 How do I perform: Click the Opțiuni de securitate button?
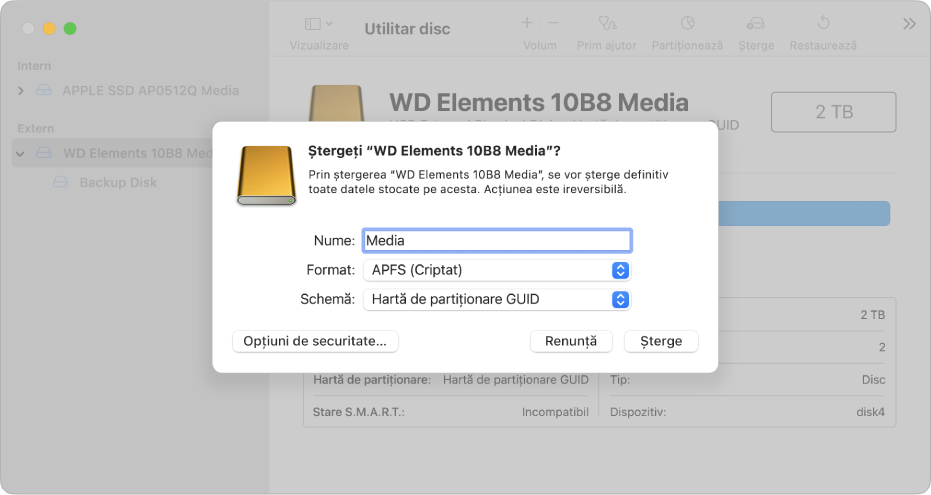[x=315, y=341]
